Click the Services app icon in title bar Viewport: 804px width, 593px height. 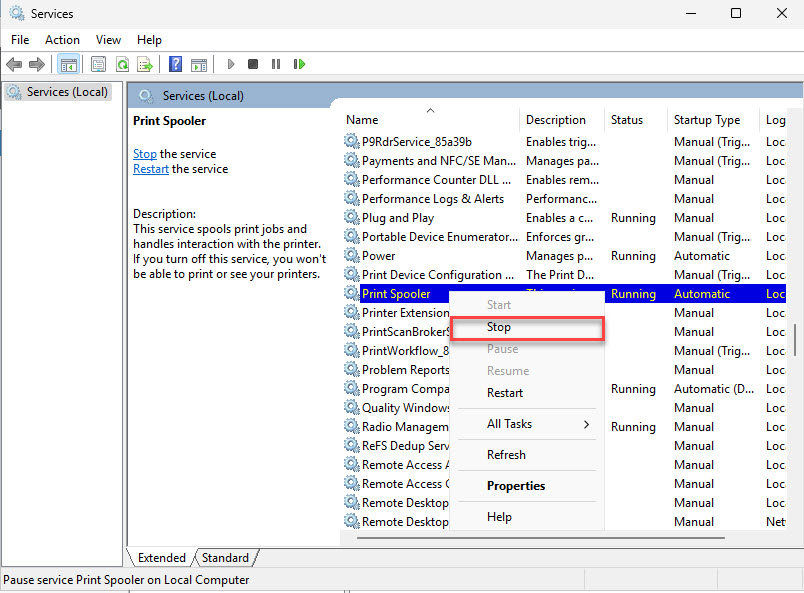point(17,13)
